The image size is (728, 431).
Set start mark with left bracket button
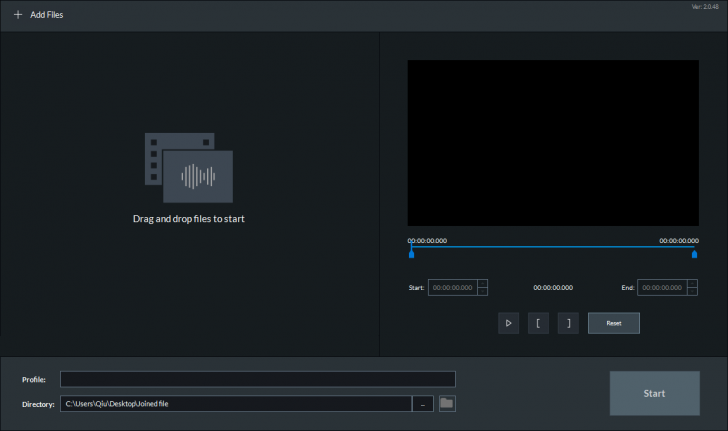(x=538, y=323)
